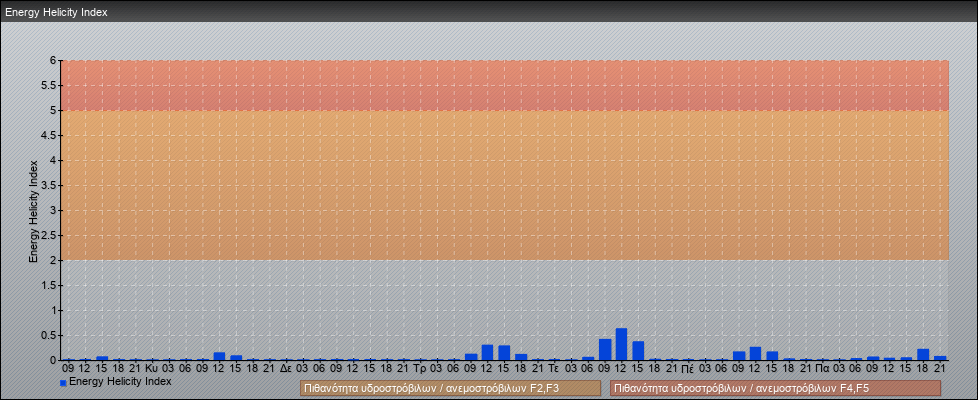
Task: Toggle the Energy Helicity Index legend label
Action: click(120, 381)
